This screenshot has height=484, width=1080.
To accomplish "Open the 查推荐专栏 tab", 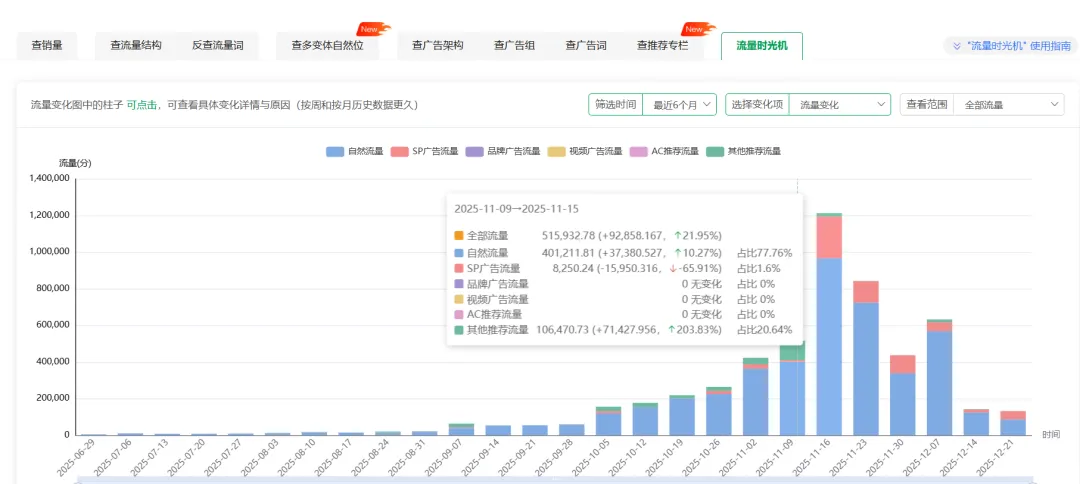I will pos(662,45).
